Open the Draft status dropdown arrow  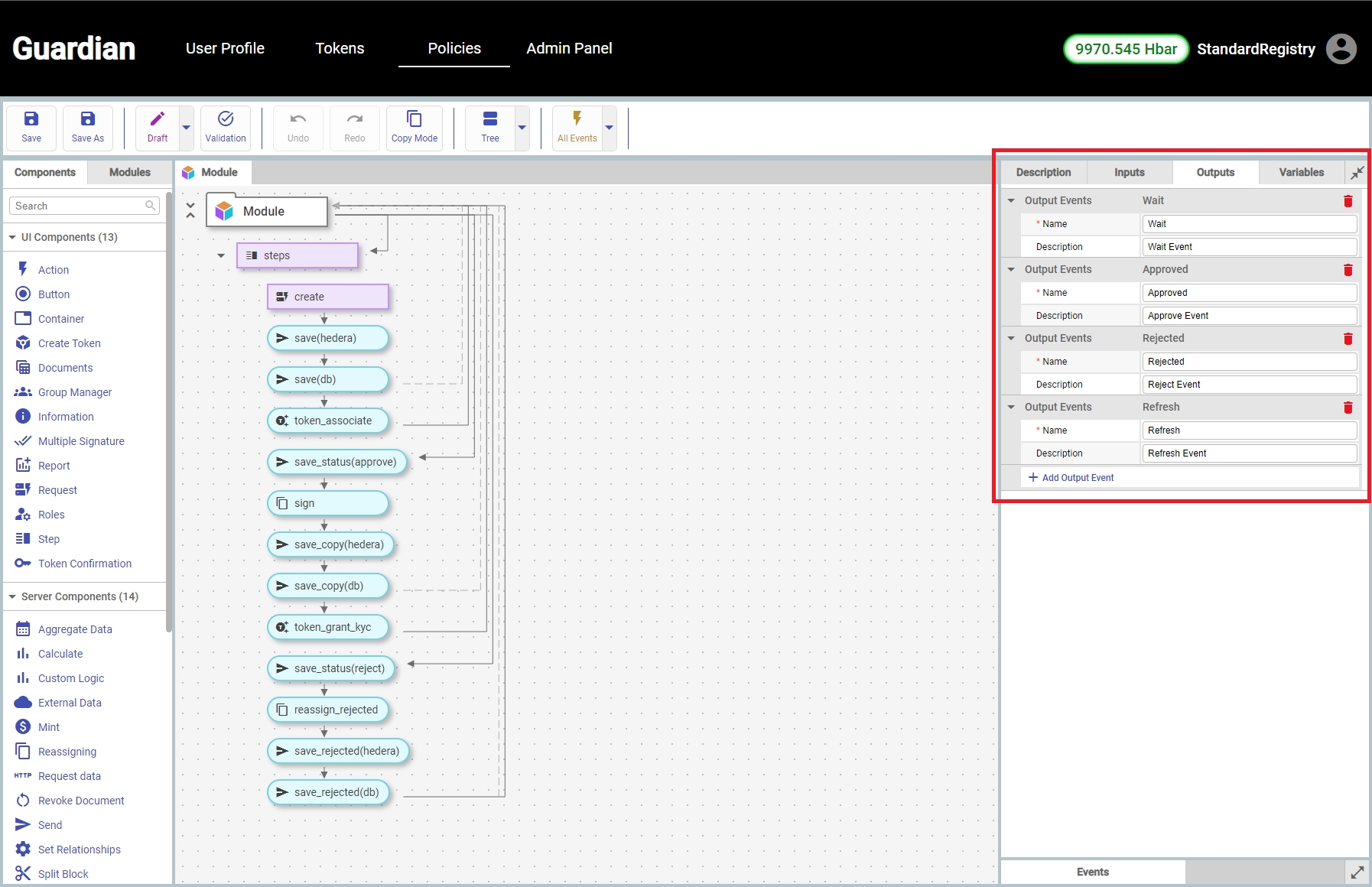point(186,128)
